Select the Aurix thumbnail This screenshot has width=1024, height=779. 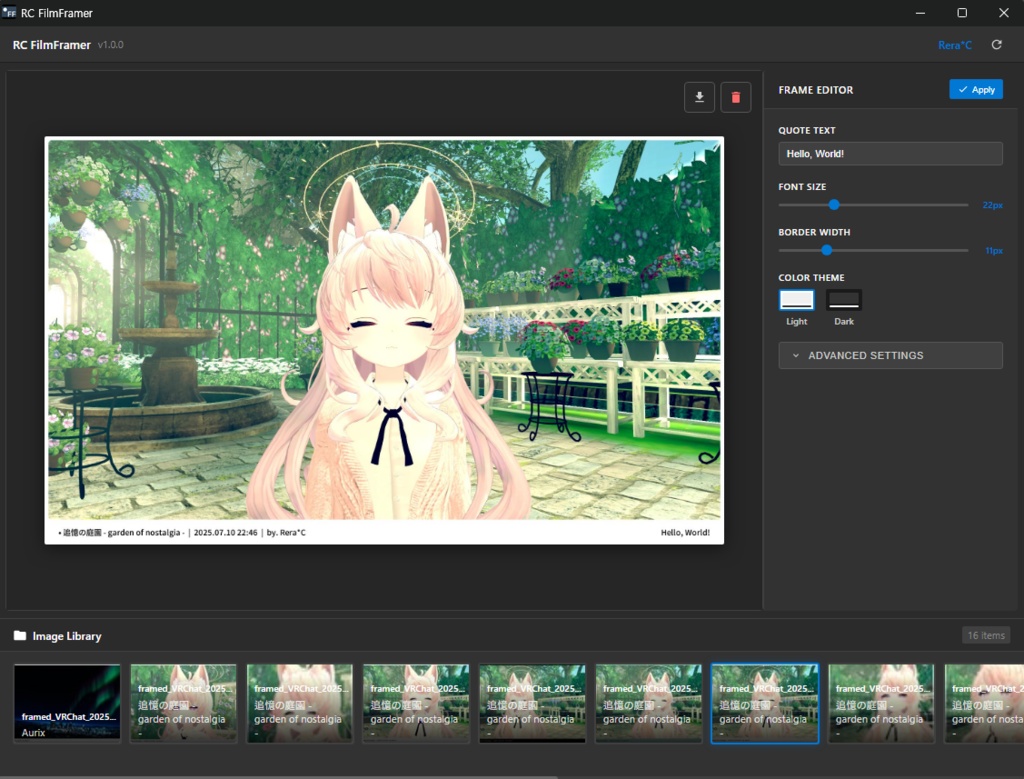pos(66,702)
